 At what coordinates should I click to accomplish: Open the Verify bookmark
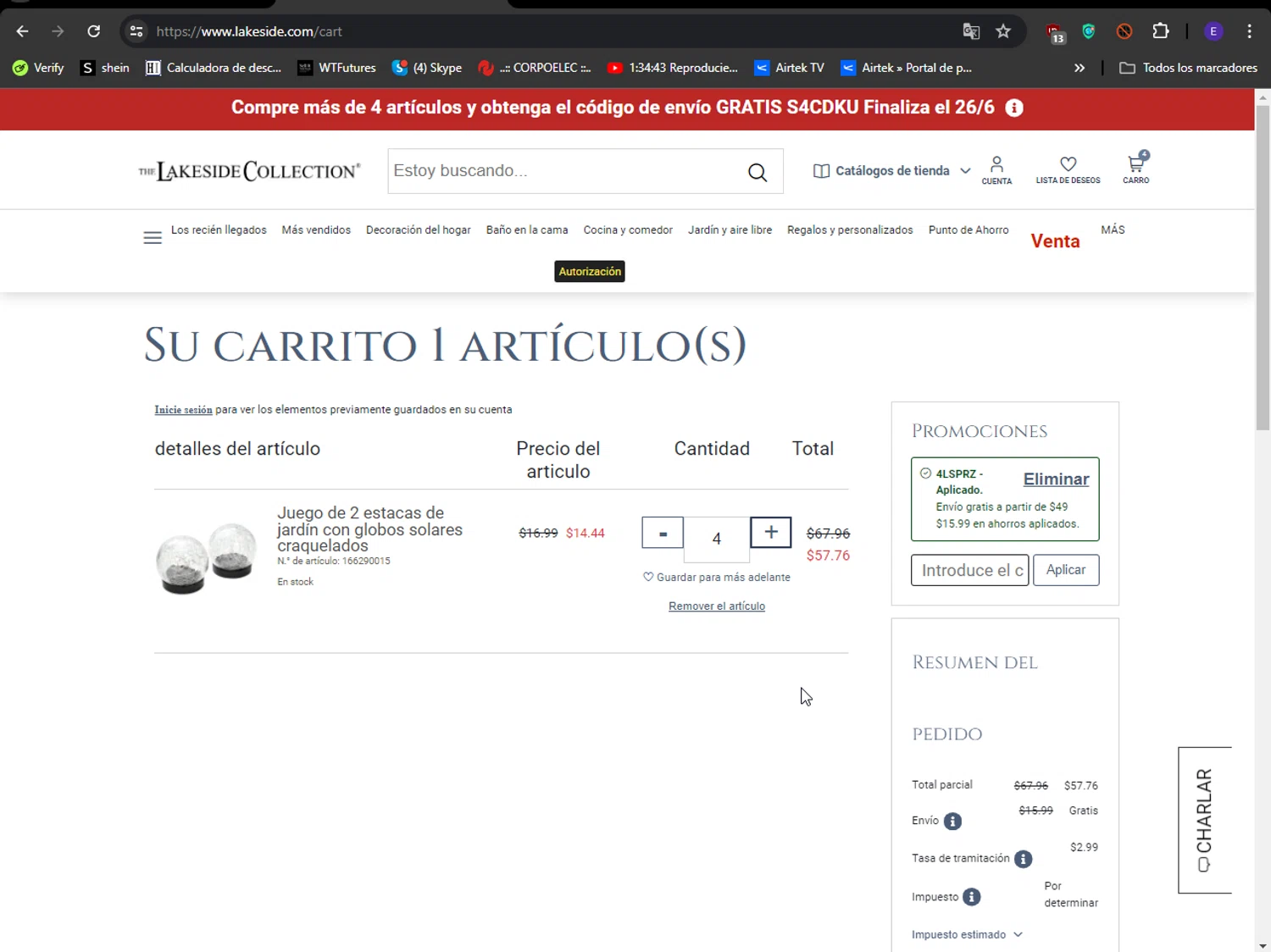coord(39,68)
